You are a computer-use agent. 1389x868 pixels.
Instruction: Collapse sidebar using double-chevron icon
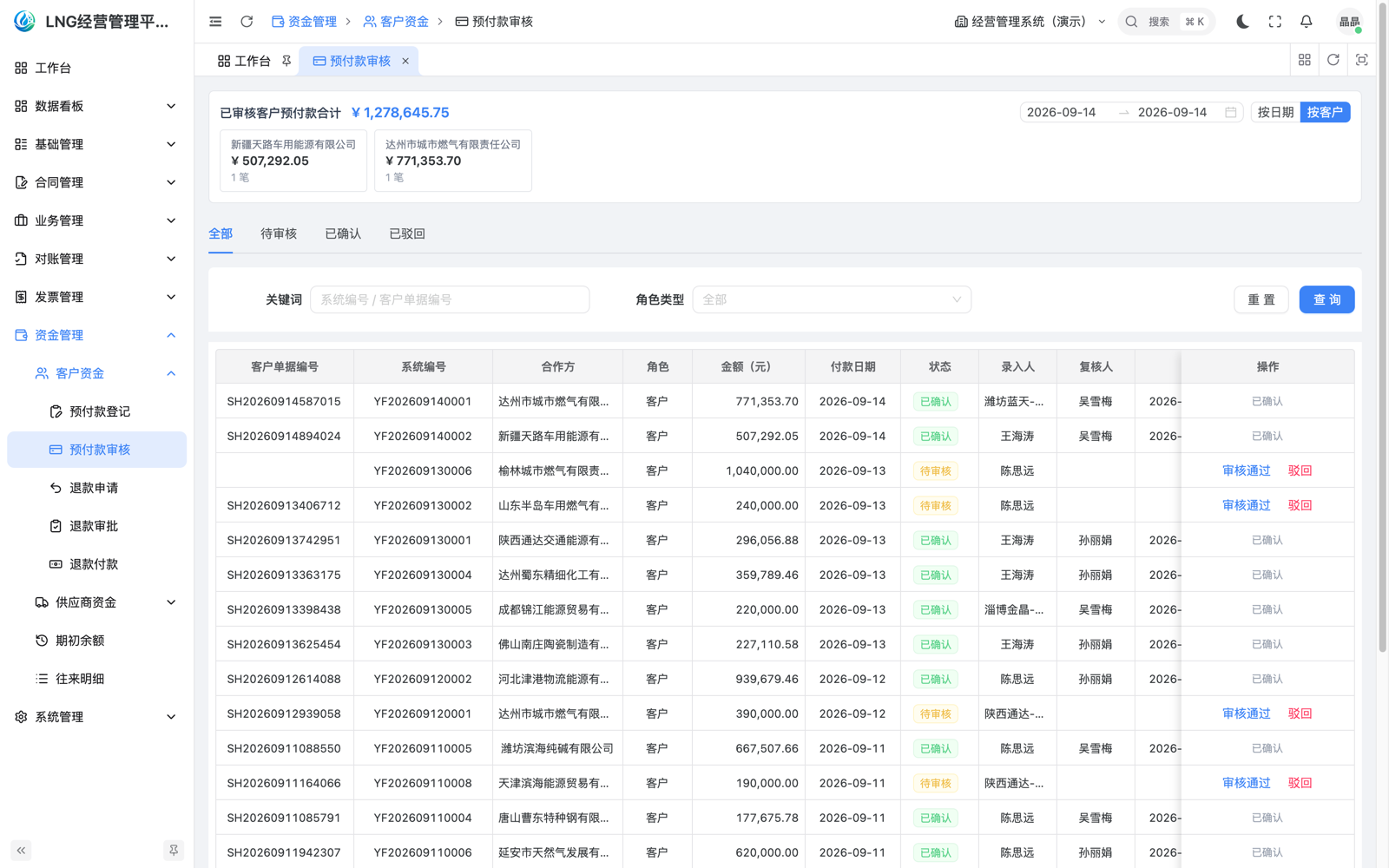click(21, 851)
